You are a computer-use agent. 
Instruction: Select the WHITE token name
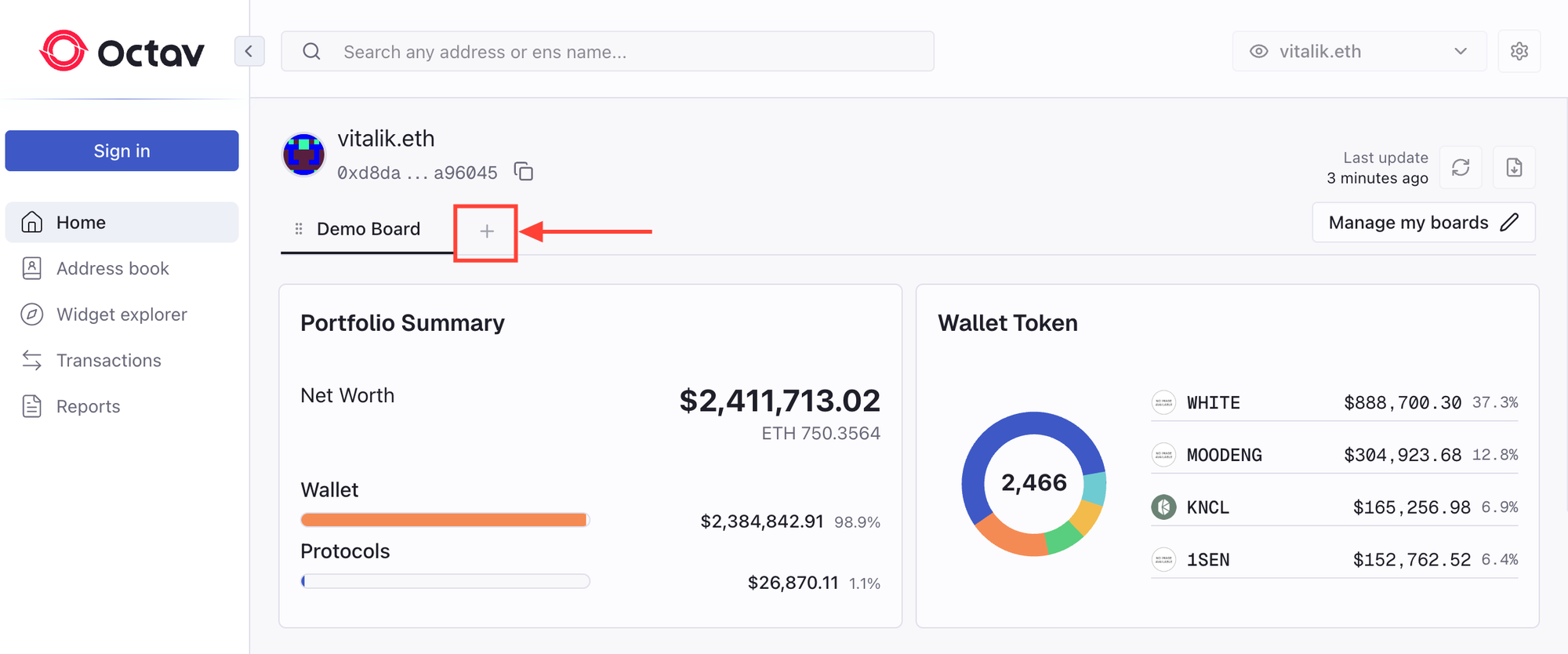pos(1213,403)
